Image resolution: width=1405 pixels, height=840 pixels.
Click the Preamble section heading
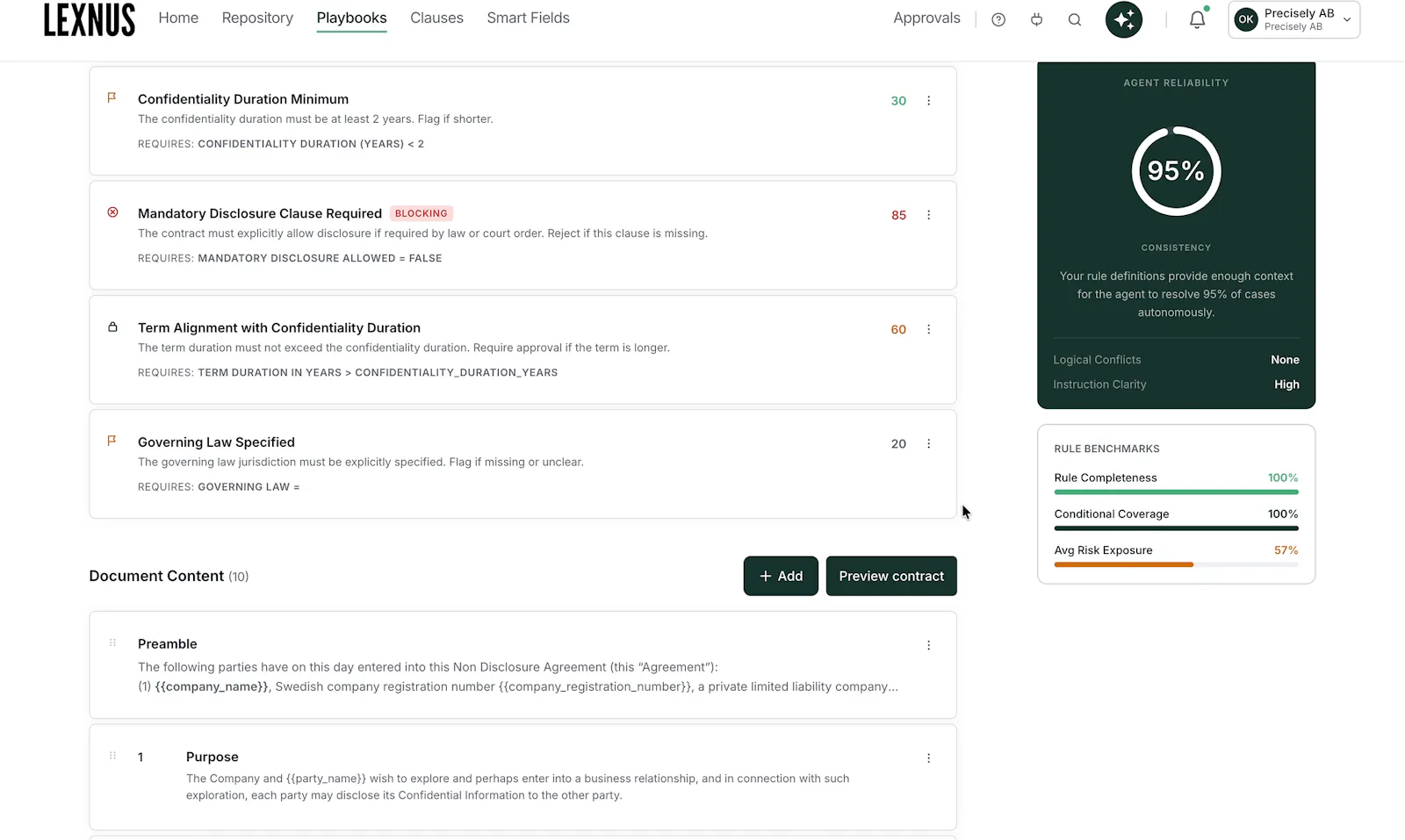[168, 644]
